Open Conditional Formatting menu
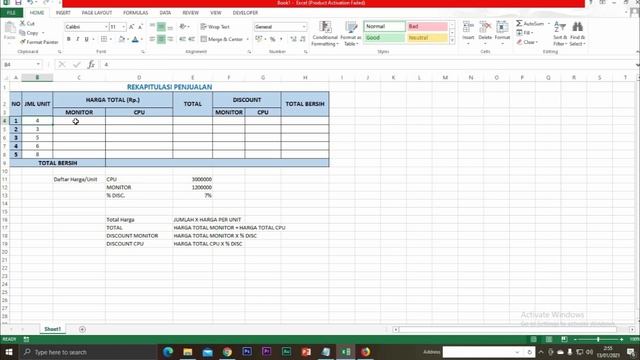Viewport: 640px width, 360px height. click(x=325, y=34)
